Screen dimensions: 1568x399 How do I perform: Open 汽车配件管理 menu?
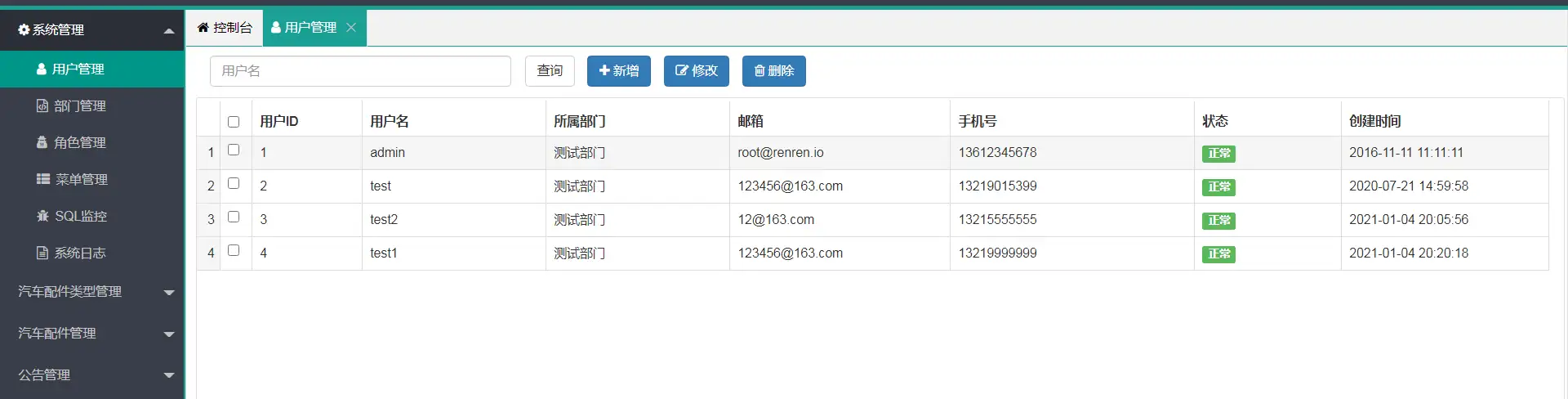point(92,334)
